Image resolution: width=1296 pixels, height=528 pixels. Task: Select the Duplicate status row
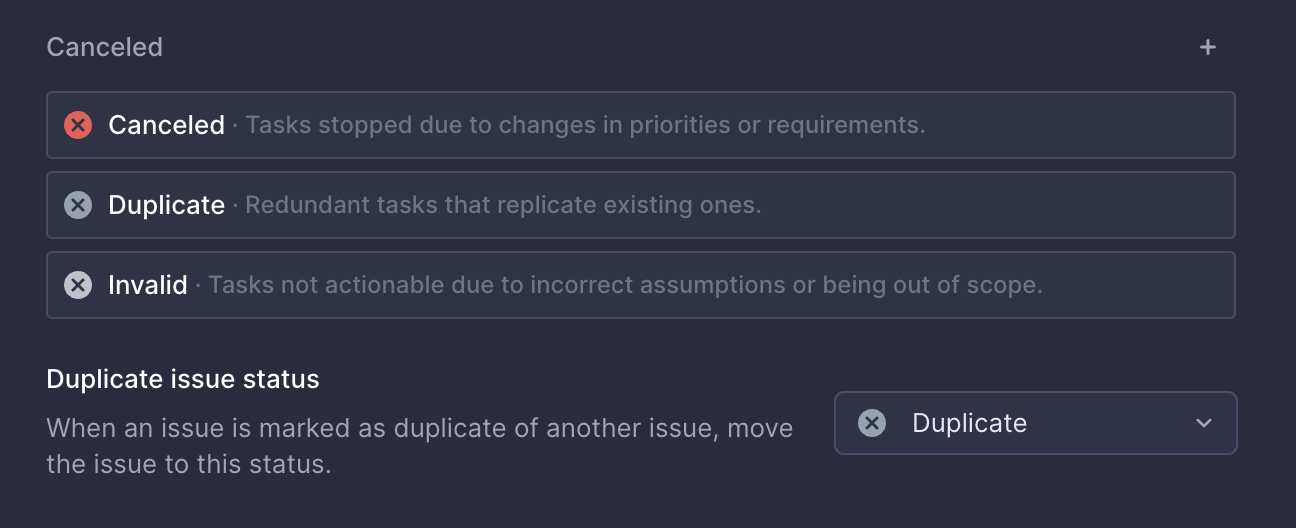point(641,205)
